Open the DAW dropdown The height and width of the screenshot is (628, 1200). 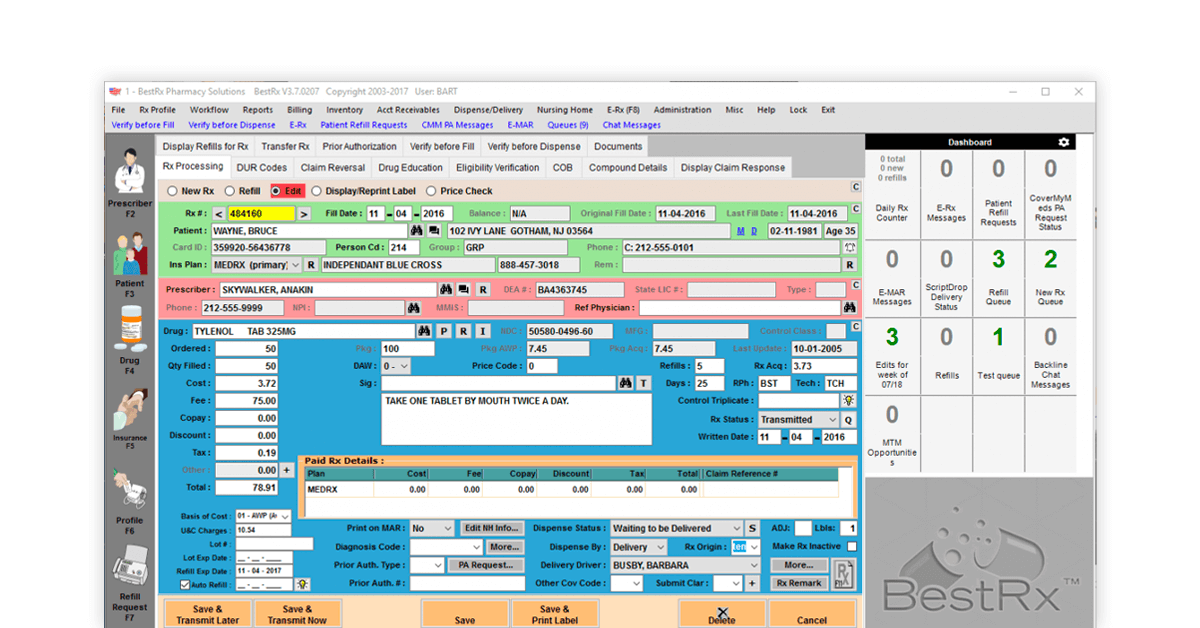(403, 367)
